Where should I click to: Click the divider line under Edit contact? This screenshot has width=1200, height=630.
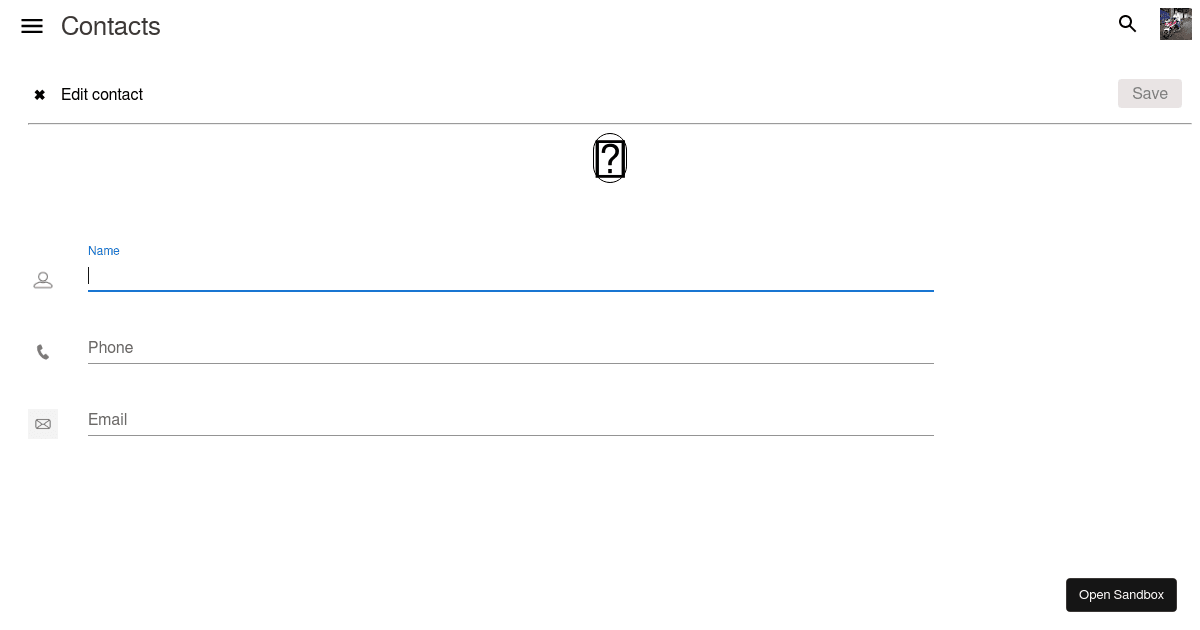pyautogui.click(x=600, y=124)
